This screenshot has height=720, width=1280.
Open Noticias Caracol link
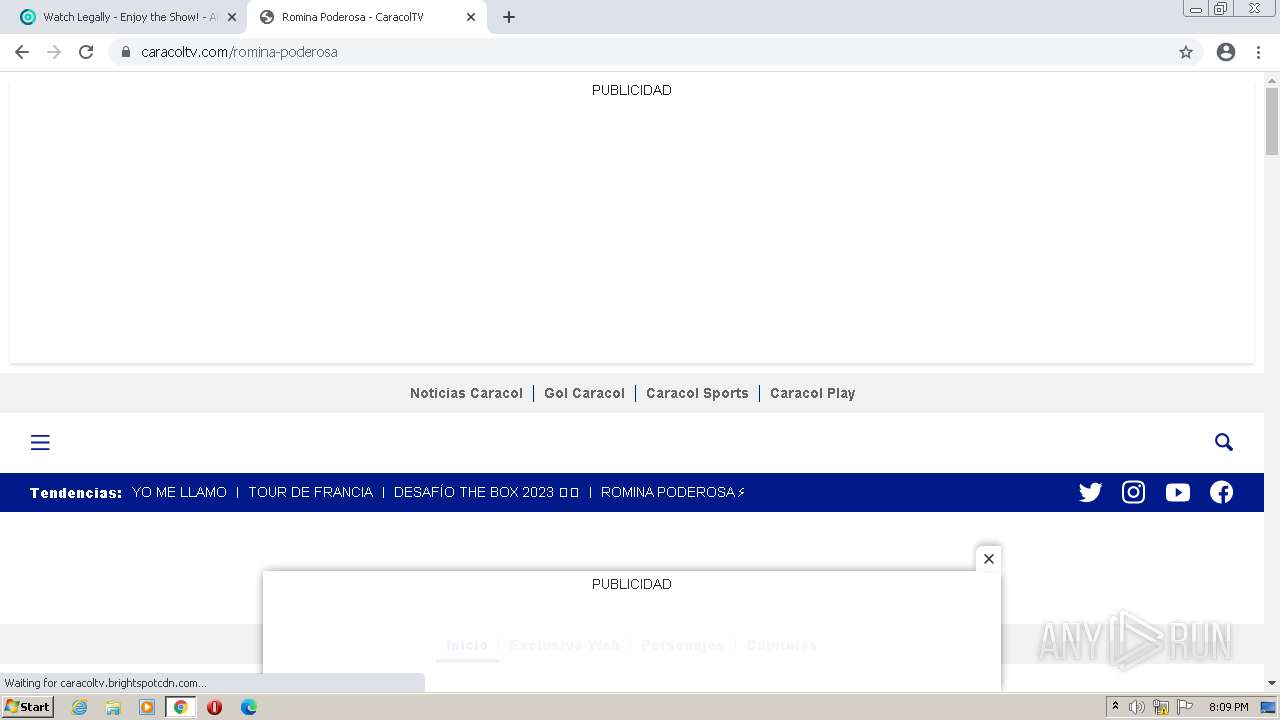tap(466, 393)
